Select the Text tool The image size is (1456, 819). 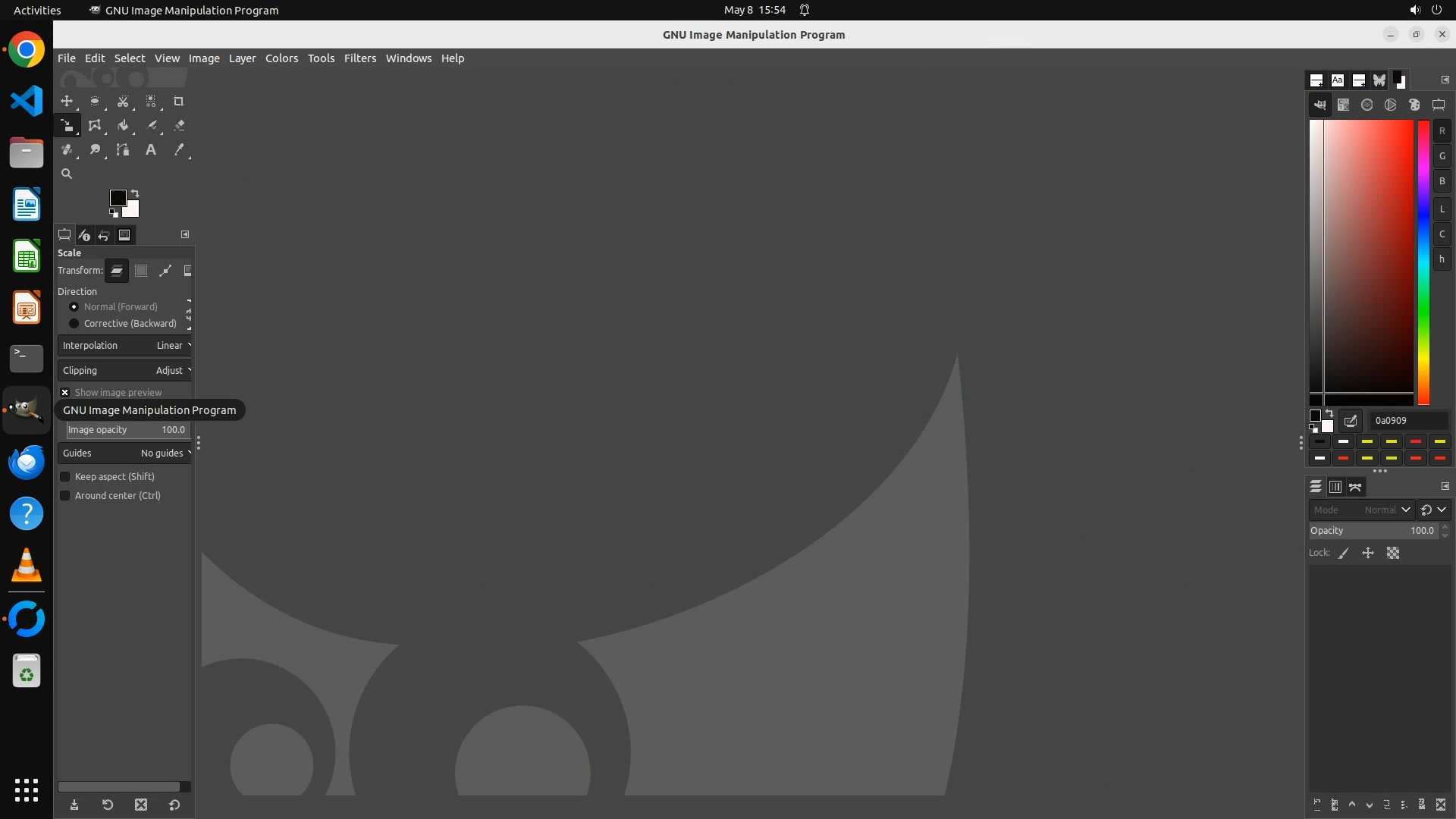tap(151, 150)
